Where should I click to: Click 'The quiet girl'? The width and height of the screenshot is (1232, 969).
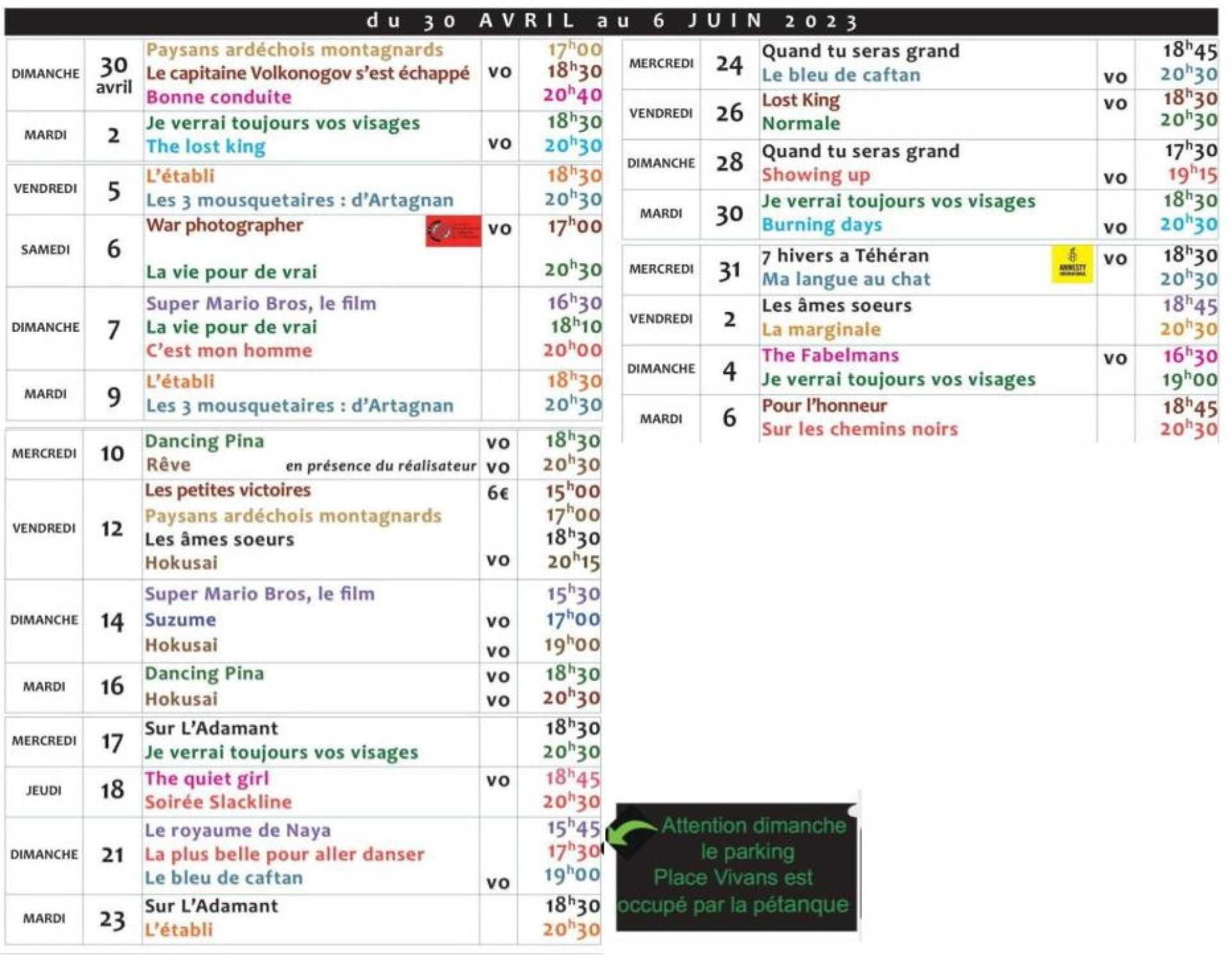207,778
